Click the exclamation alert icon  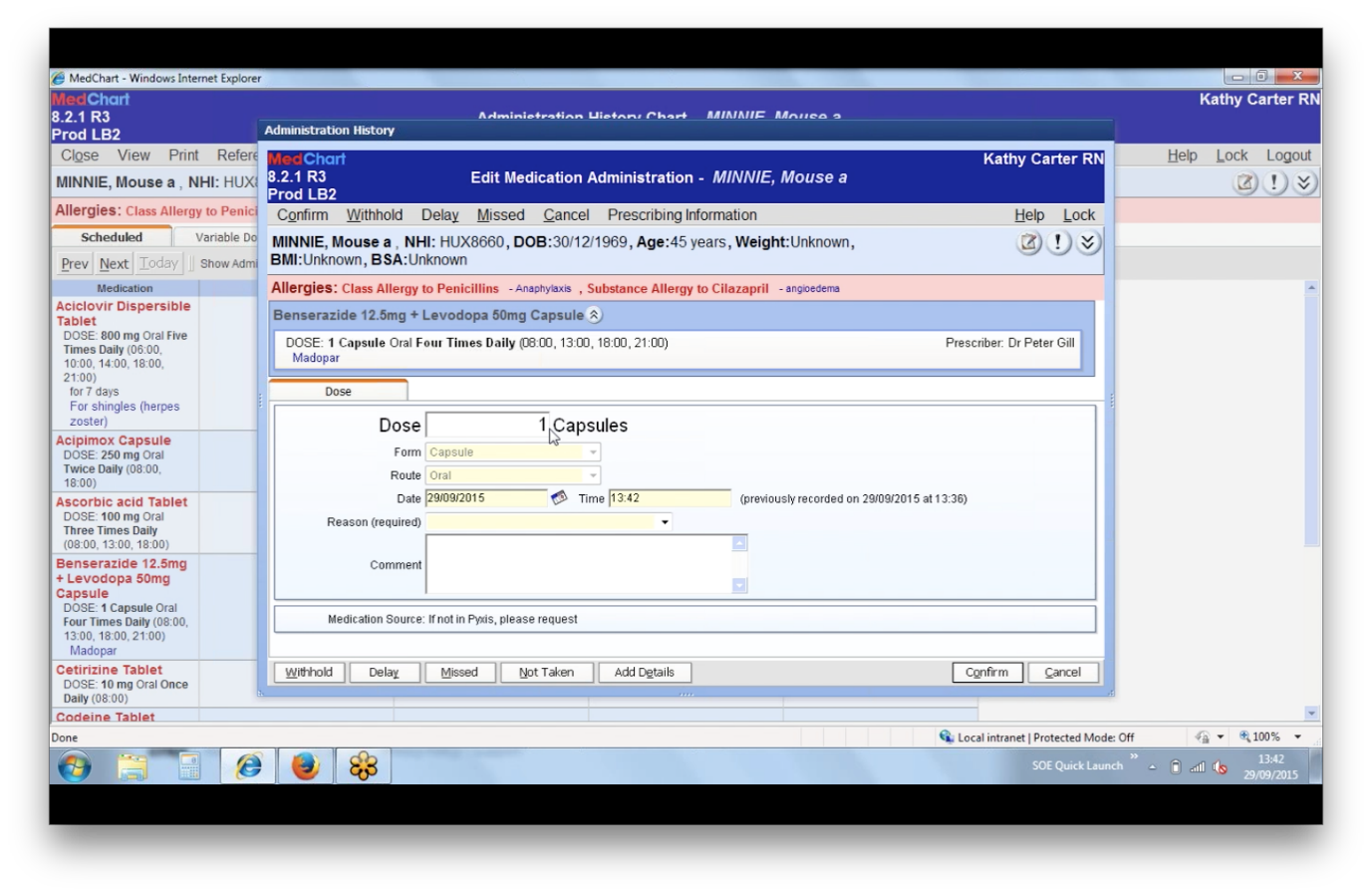(1057, 242)
